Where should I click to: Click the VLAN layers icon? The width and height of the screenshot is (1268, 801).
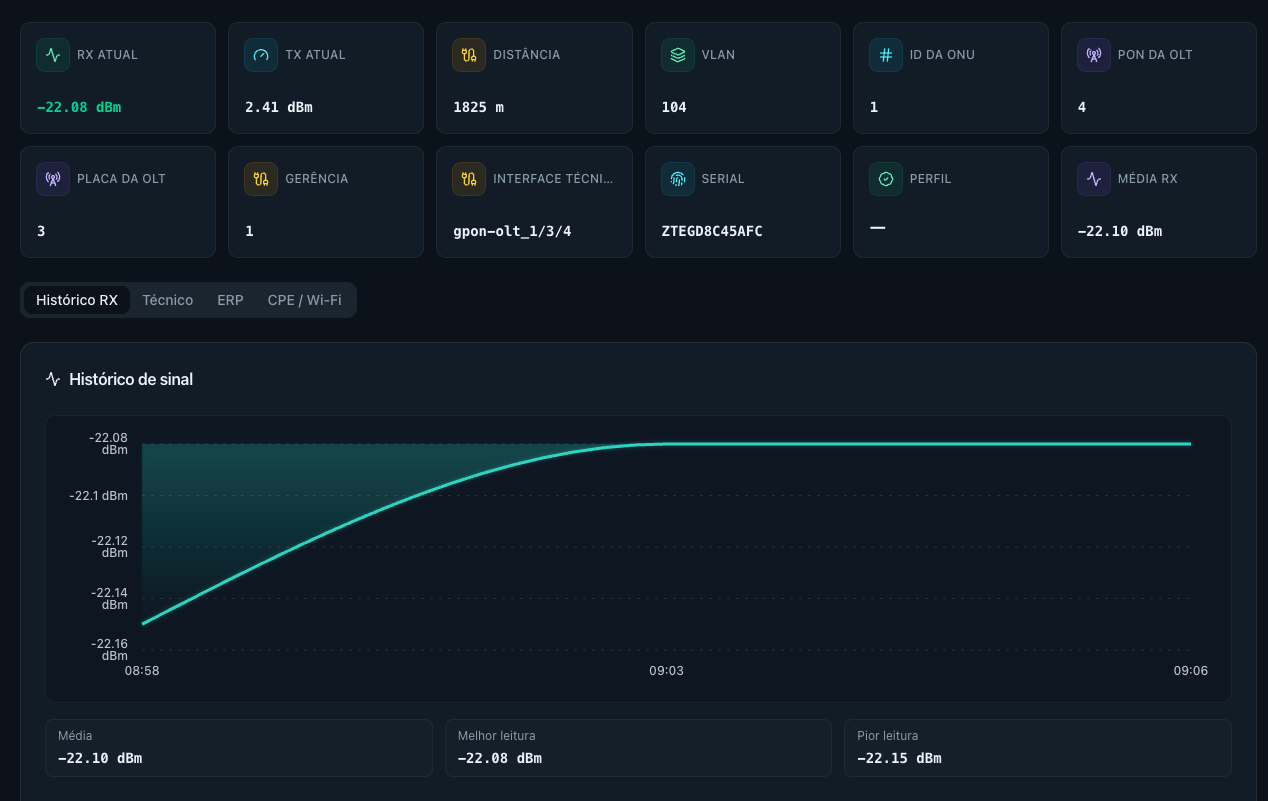click(677, 55)
